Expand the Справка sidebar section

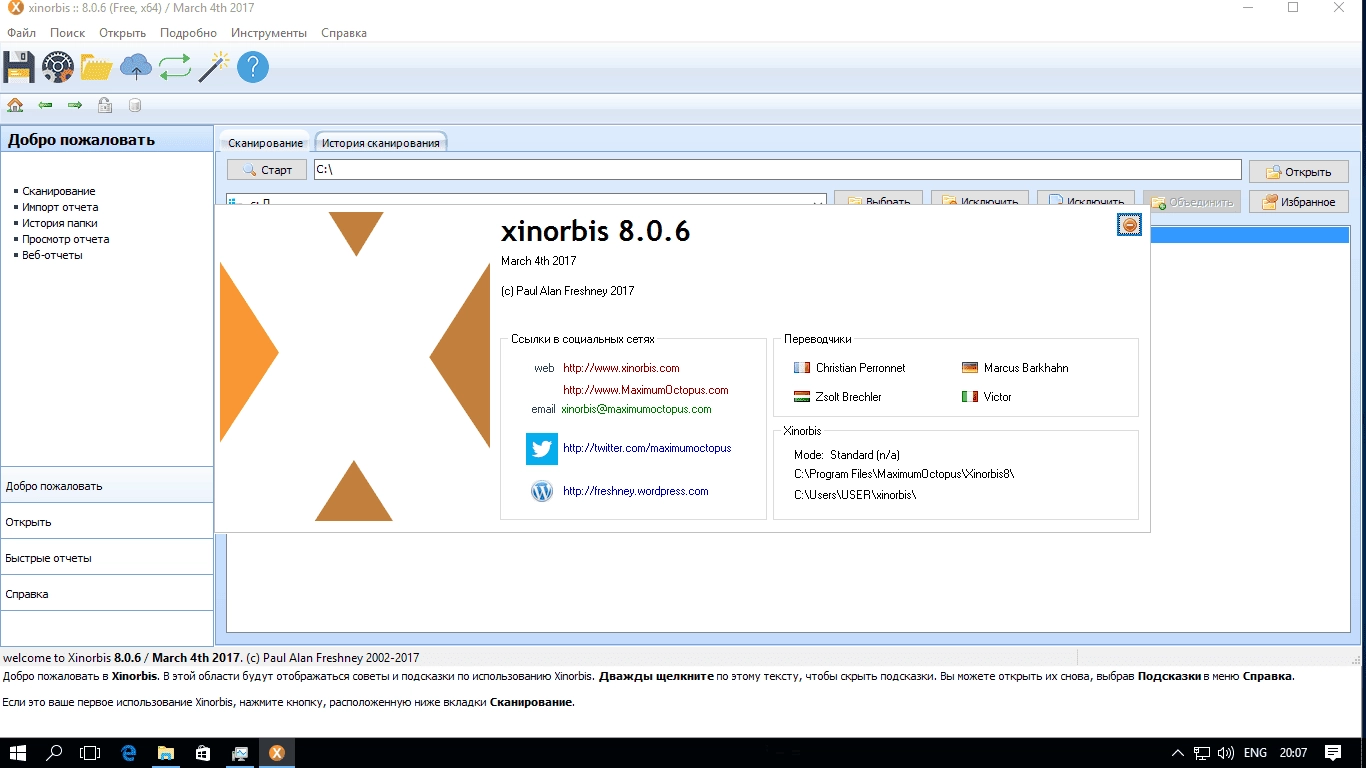(x=107, y=593)
